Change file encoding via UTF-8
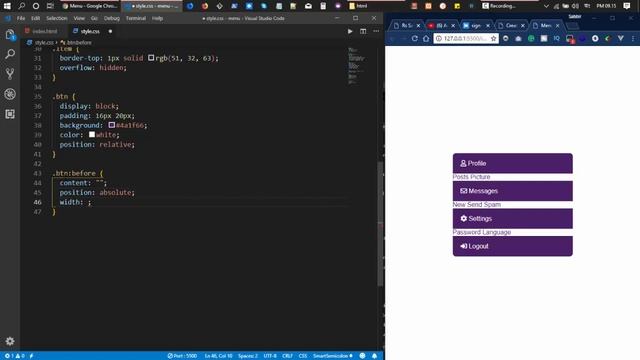Image resolution: width=640 pixels, height=360 pixels. pyautogui.click(x=270, y=356)
